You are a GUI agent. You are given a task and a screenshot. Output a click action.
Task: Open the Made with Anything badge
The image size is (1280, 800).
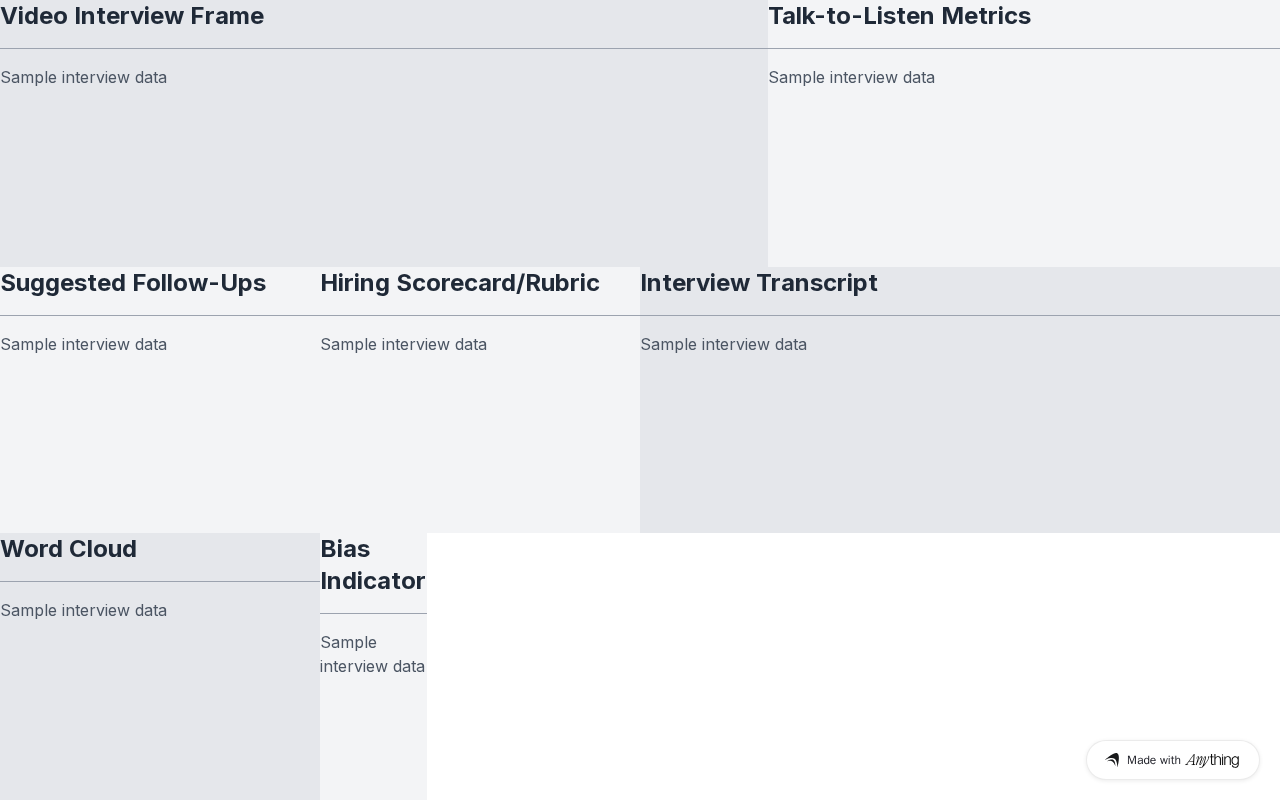tap(1173, 760)
